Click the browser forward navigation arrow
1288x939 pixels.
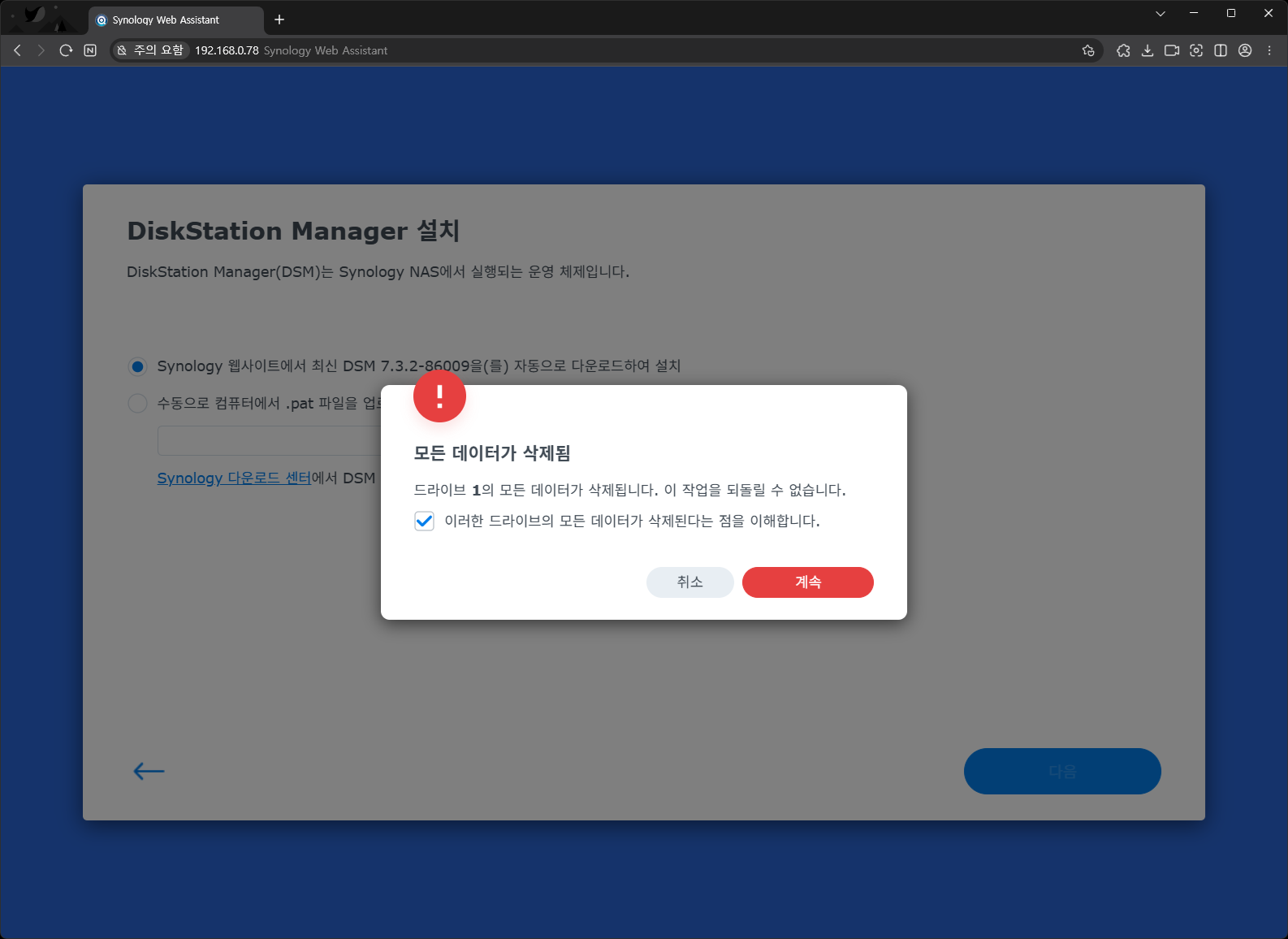click(x=41, y=50)
